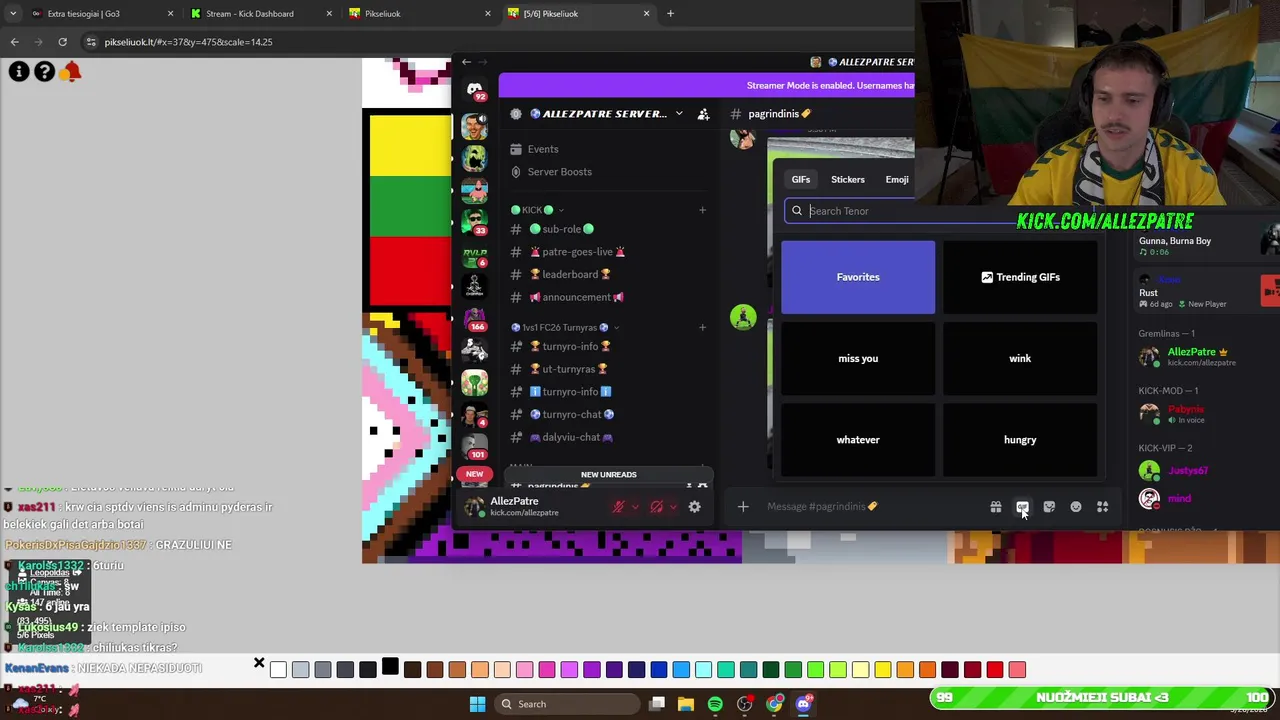This screenshot has height=720, width=1280.
Task: Open Discord from the taskbar
Action: pos(803,704)
